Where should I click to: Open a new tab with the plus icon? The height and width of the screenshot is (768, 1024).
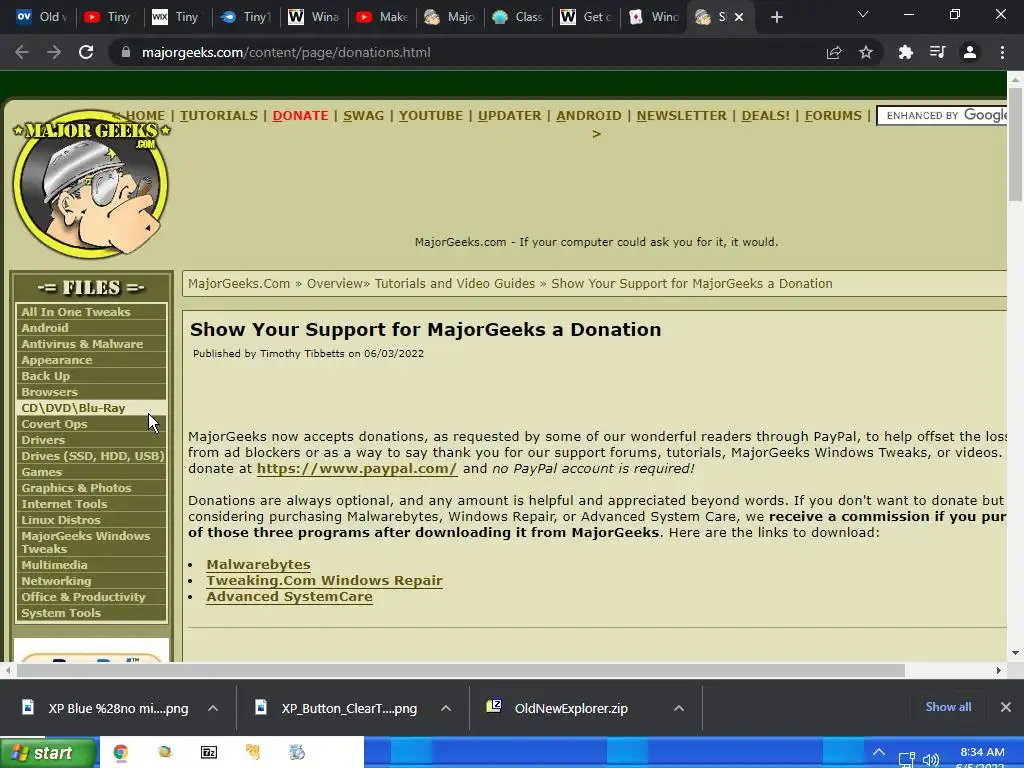[x=776, y=17]
